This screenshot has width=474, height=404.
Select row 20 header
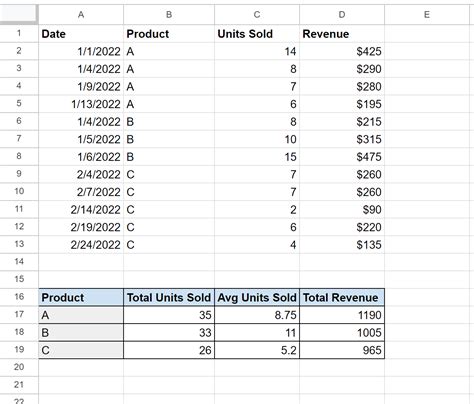pos(19,367)
